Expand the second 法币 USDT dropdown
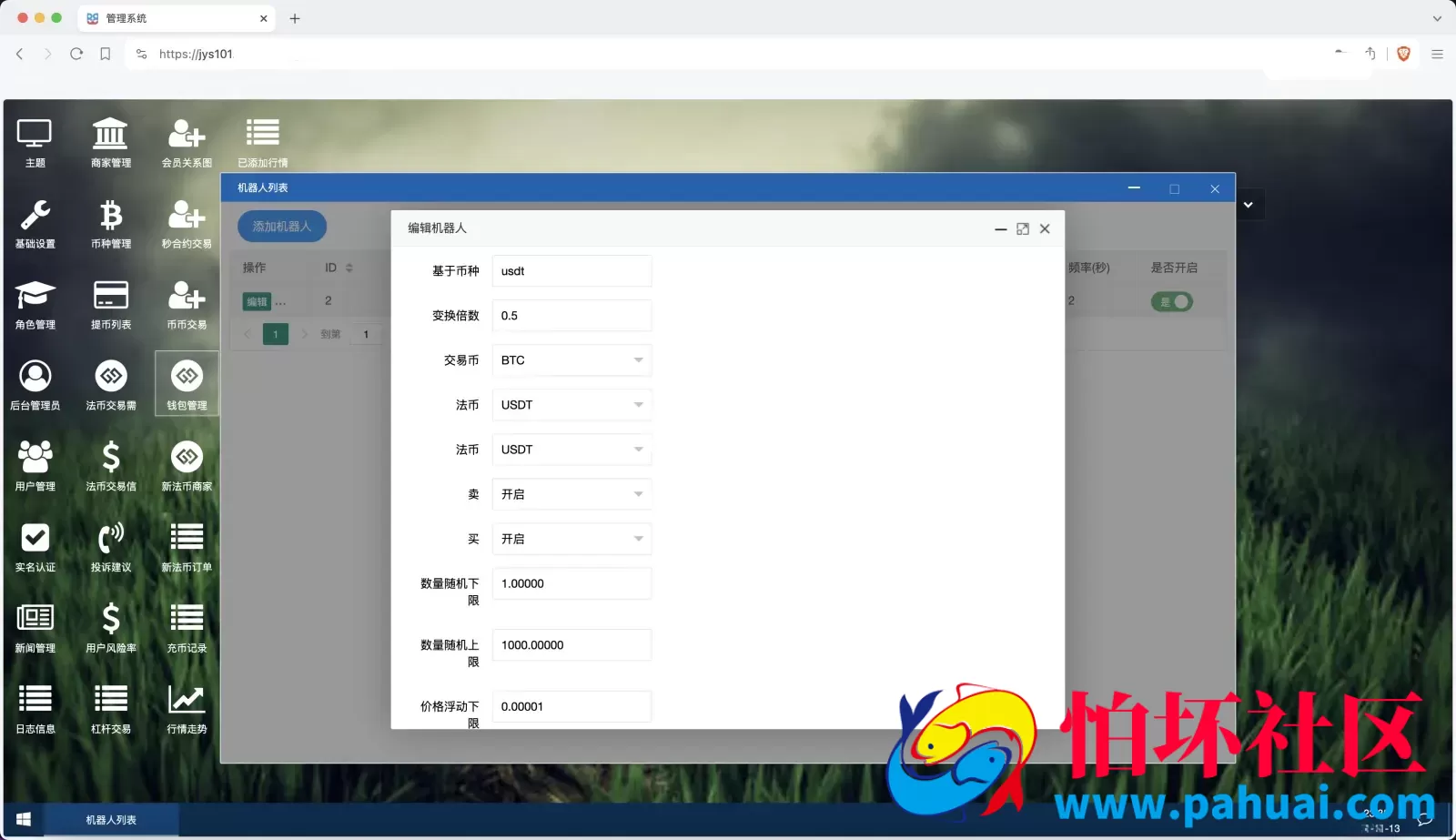The image size is (1456, 840). point(571,450)
